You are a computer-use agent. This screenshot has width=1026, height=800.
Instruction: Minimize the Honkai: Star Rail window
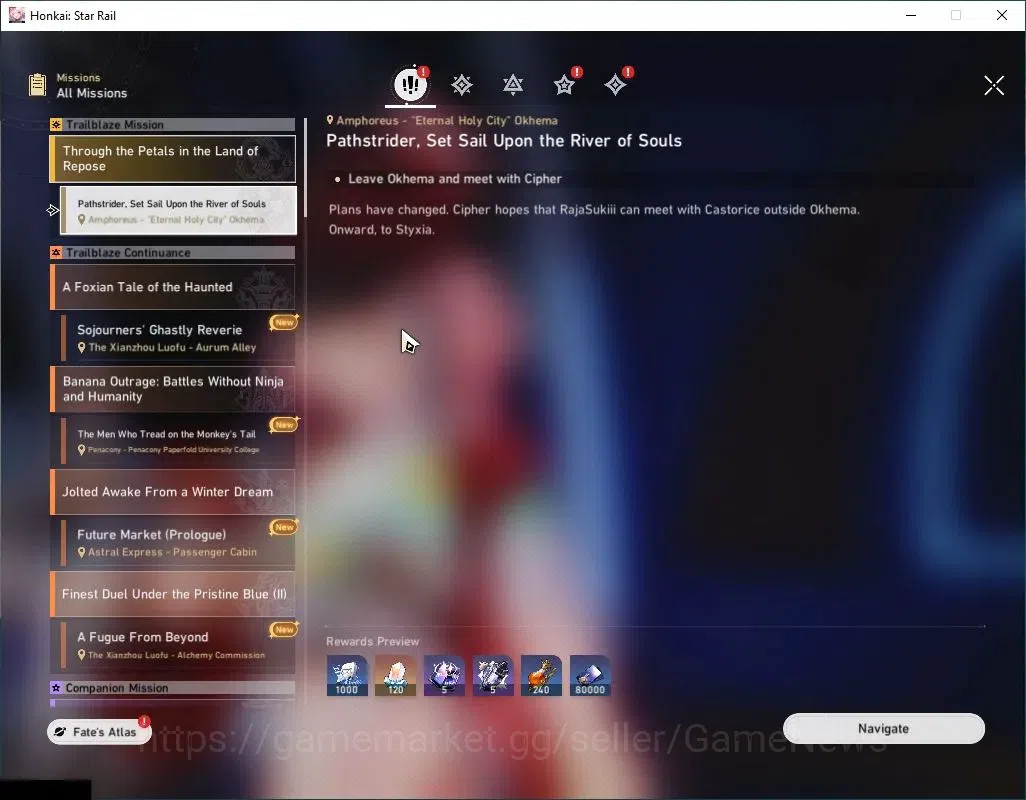coord(910,15)
